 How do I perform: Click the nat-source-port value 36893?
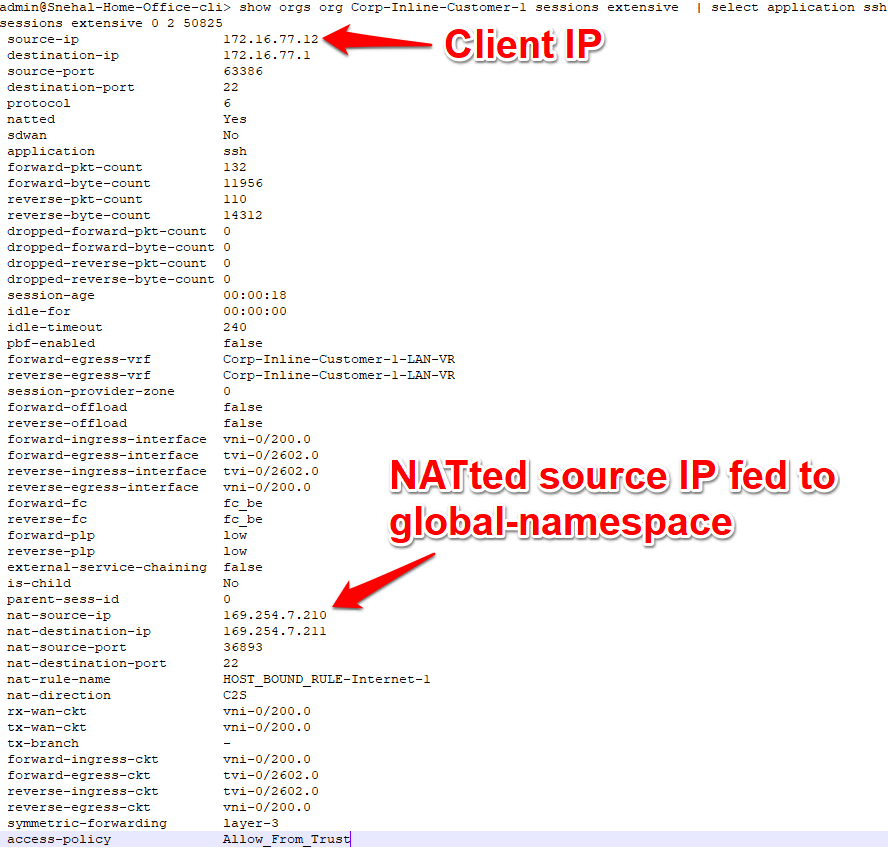(x=243, y=647)
